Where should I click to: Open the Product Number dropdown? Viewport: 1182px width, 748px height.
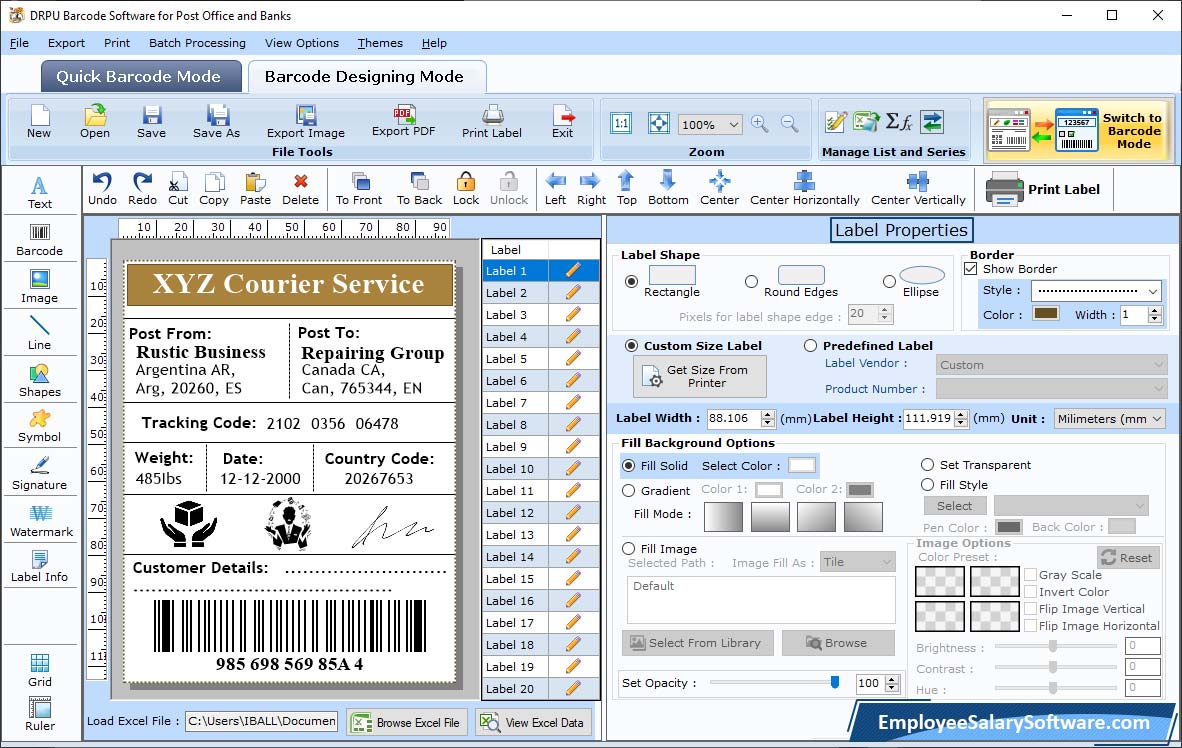point(1052,388)
